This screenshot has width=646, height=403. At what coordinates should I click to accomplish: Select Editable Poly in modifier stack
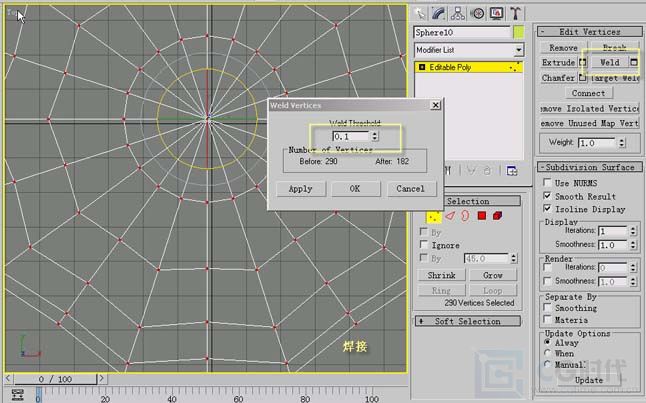468,67
